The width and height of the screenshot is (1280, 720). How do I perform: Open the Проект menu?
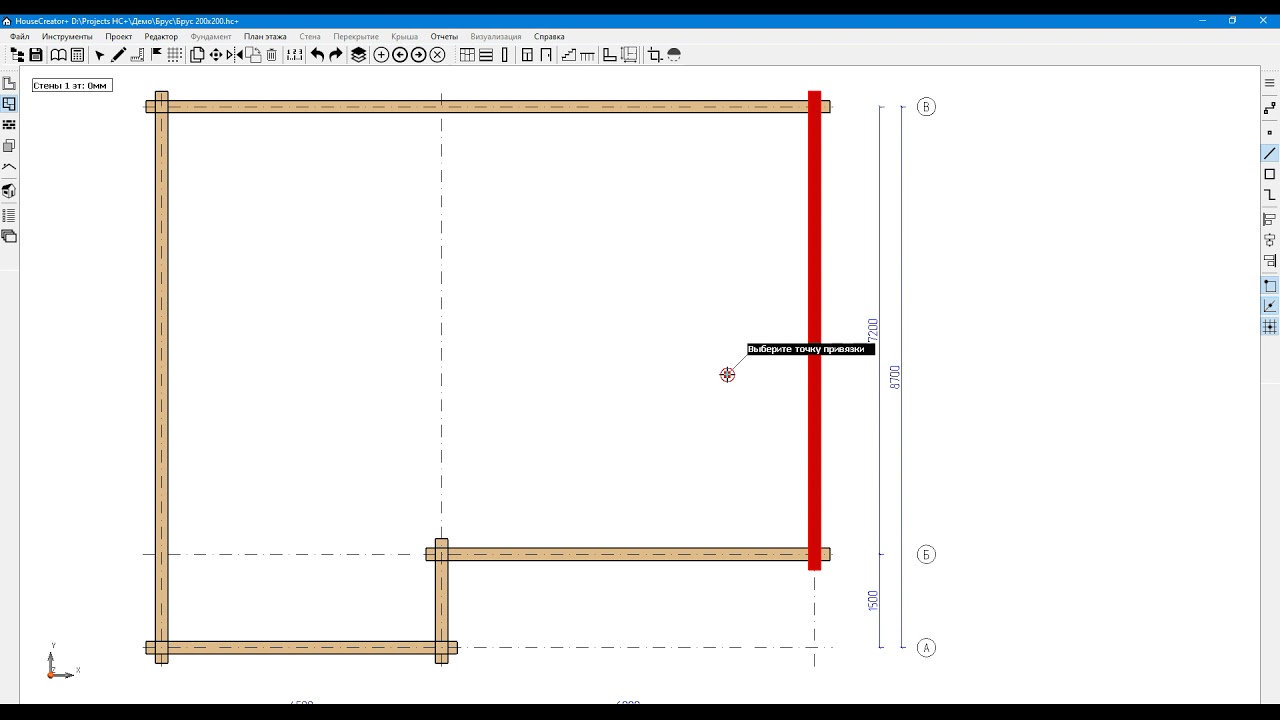click(119, 36)
